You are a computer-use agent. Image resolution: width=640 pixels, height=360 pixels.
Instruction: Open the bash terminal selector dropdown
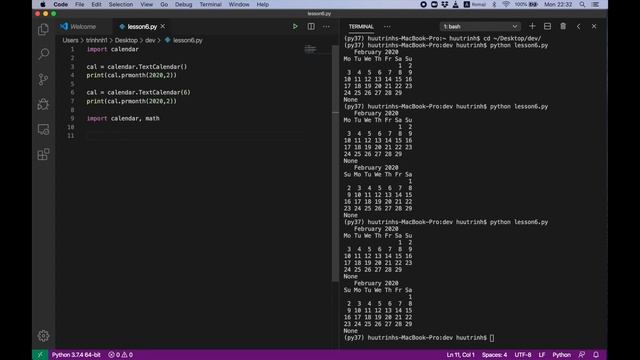coord(480,27)
